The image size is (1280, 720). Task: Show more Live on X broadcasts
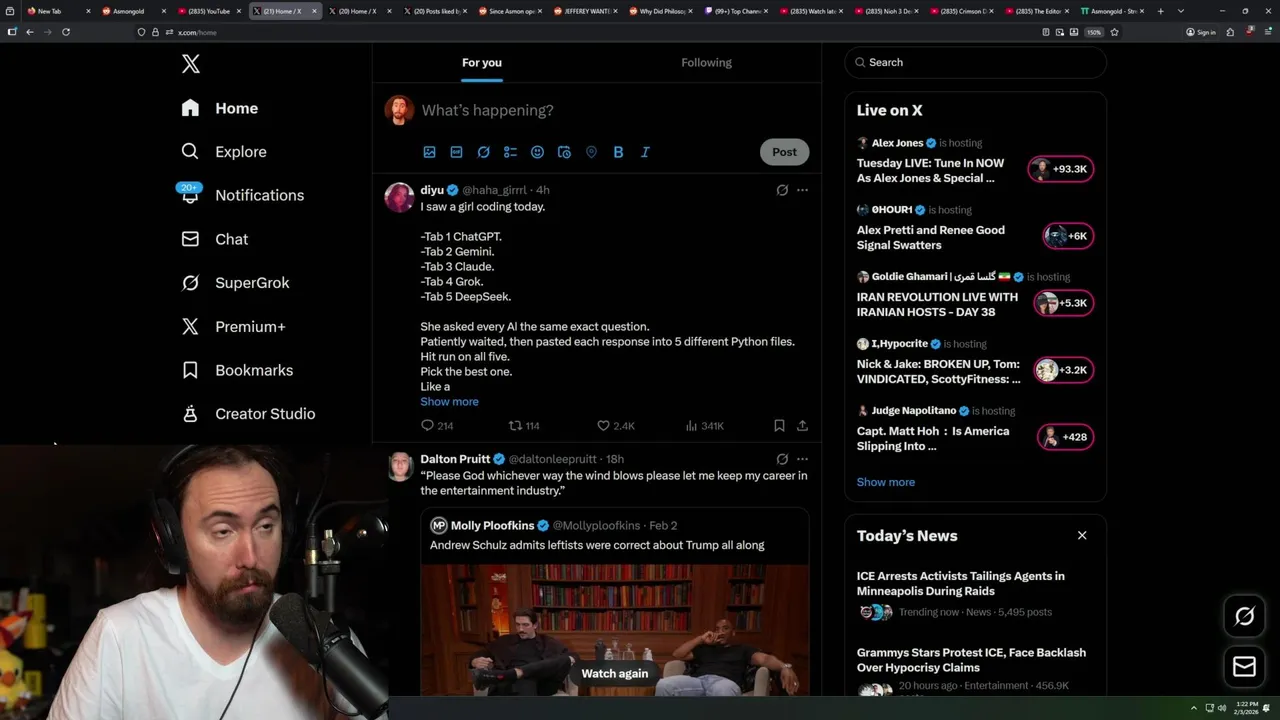(885, 482)
